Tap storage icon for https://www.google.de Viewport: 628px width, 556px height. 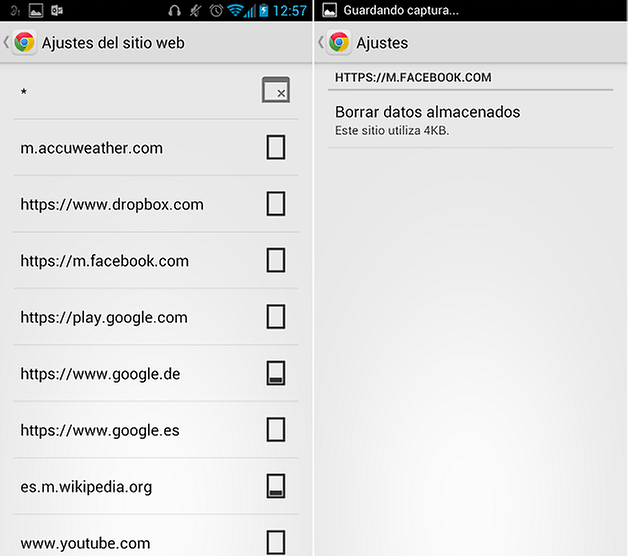[276, 373]
